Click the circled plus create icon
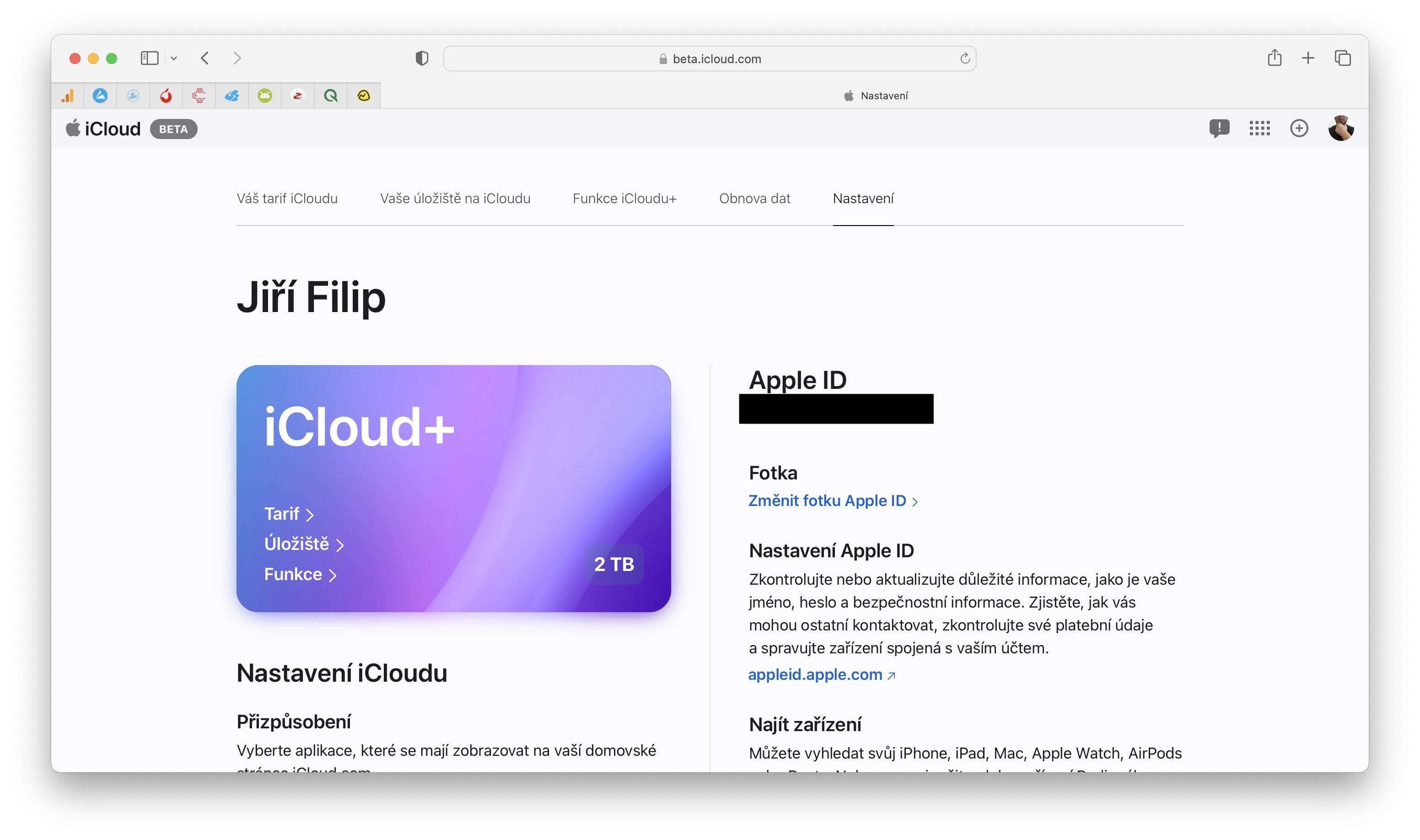Viewport: 1420px width, 840px height. coord(1299,129)
